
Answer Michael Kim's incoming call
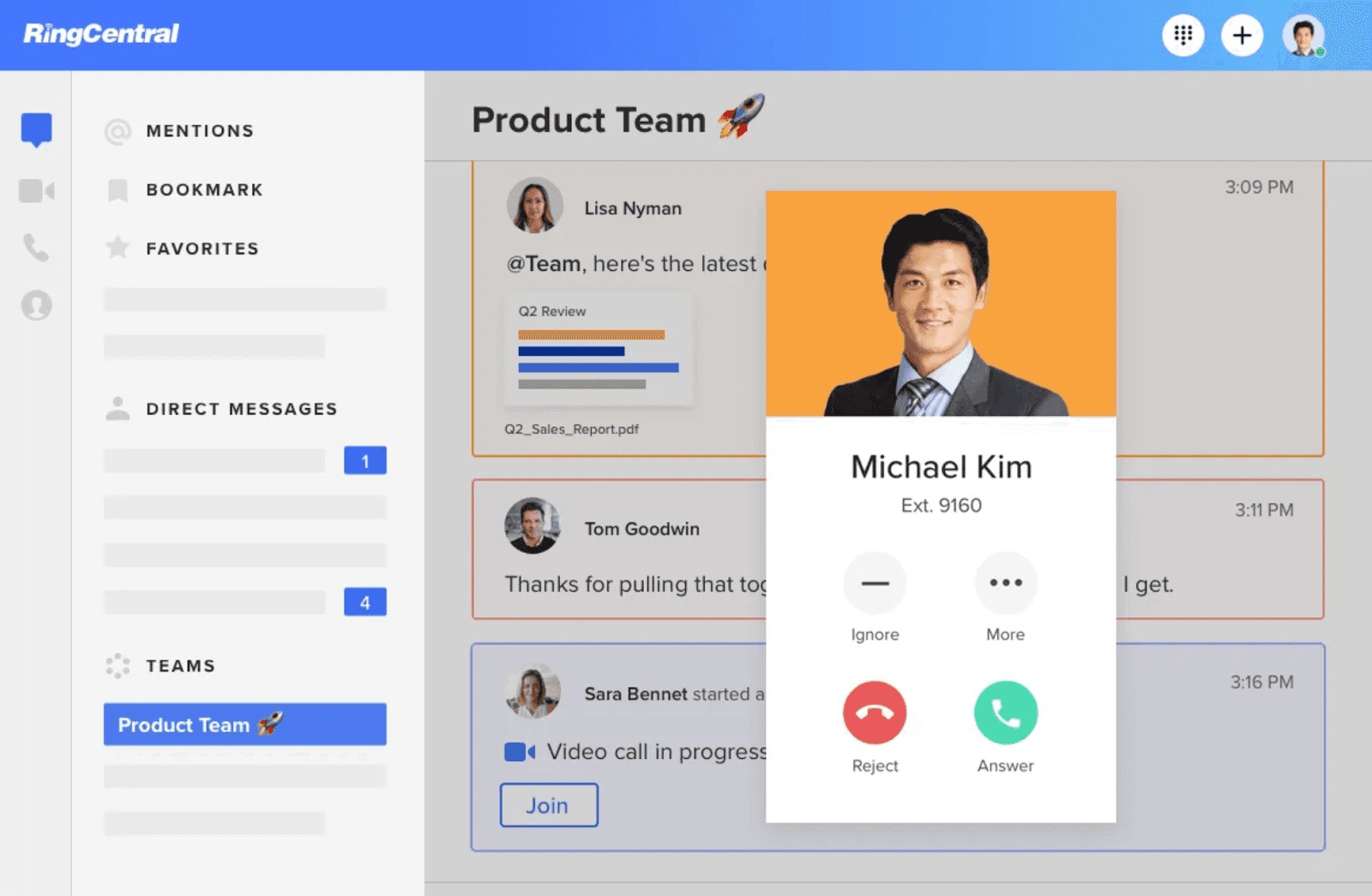(x=1005, y=713)
